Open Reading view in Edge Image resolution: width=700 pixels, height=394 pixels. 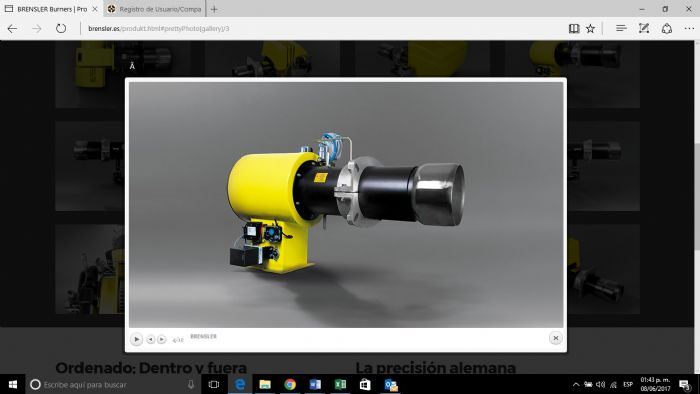(574, 29)
